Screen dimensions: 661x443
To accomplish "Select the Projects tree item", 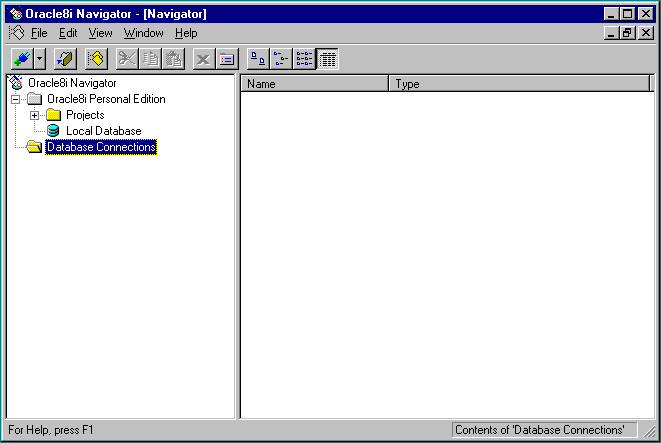I will pyautogui.click(x=85, y=115).
